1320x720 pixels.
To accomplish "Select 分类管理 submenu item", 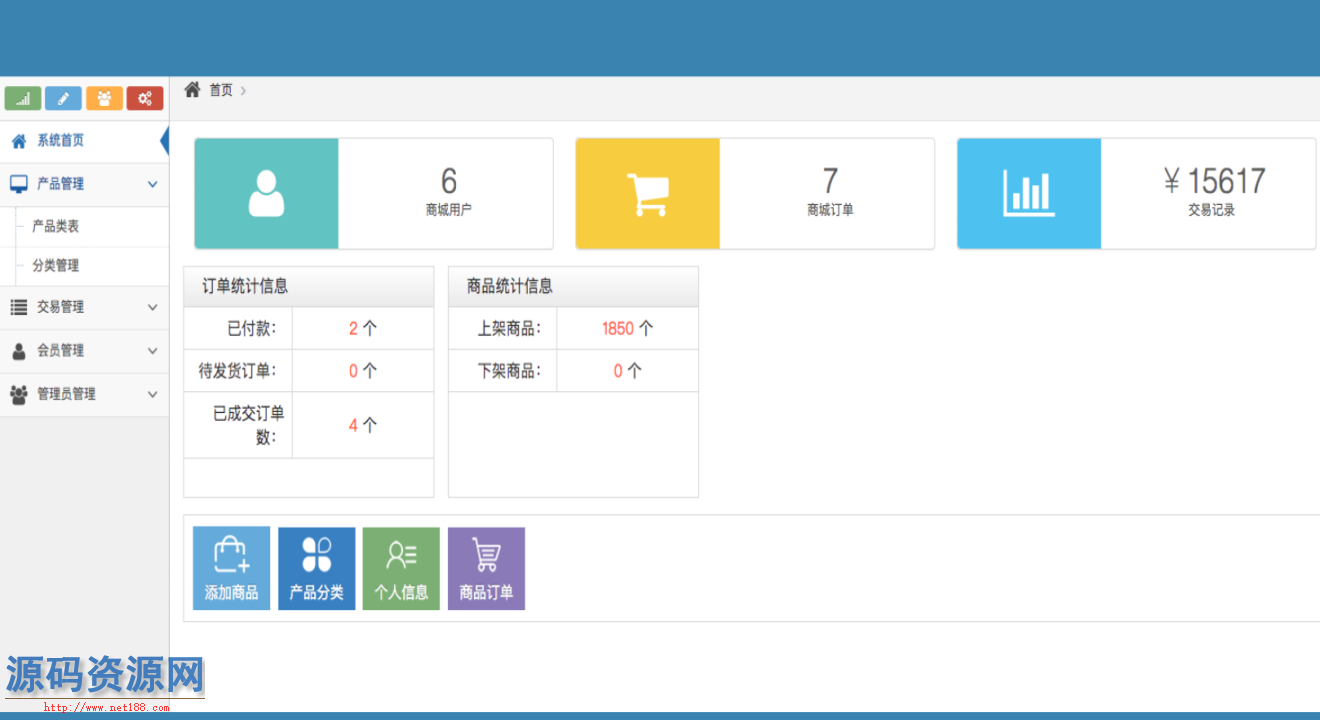I will 56,266.
